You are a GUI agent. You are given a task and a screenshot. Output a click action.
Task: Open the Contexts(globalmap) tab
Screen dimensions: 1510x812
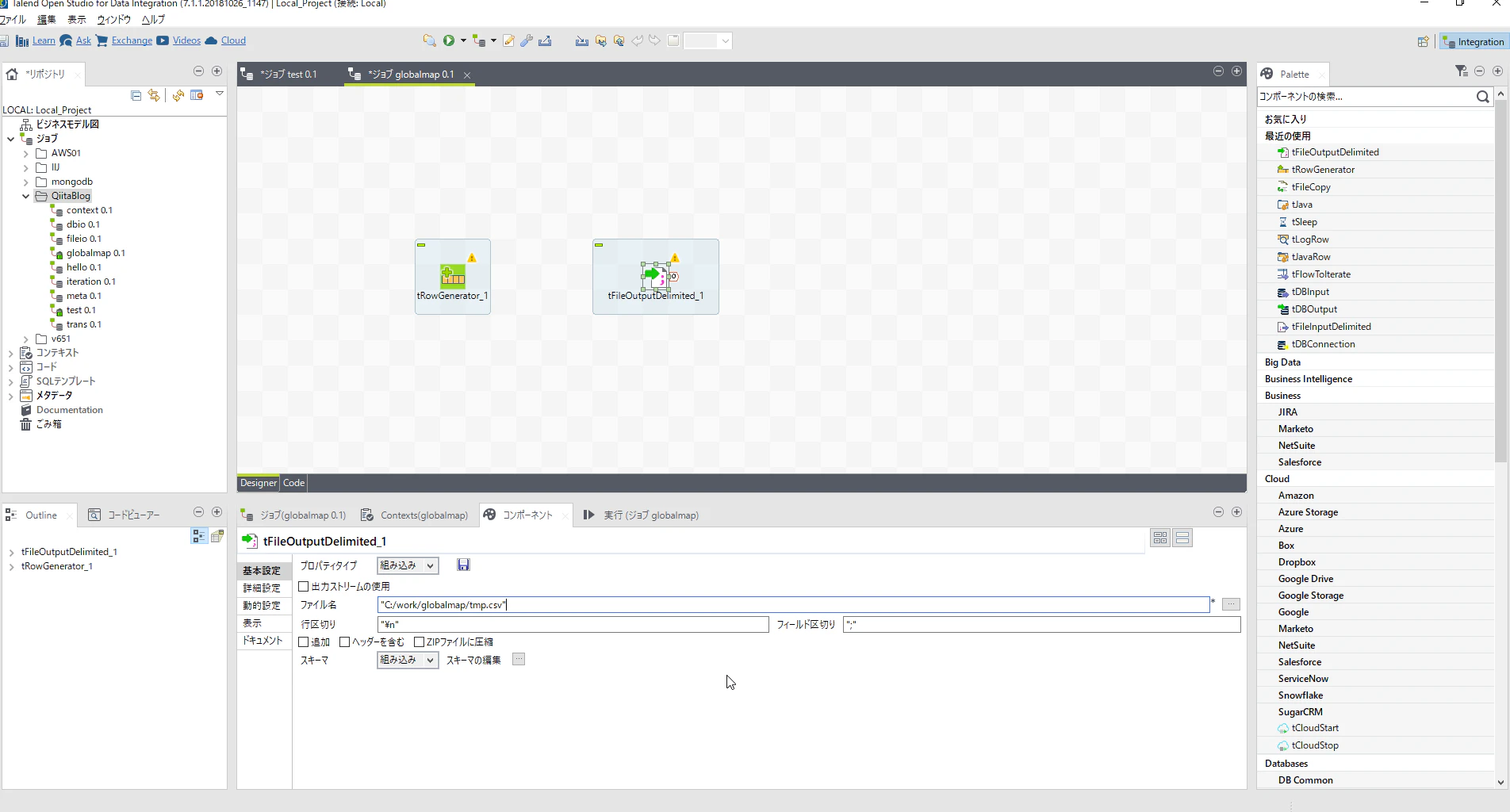[x=415, y=515]
